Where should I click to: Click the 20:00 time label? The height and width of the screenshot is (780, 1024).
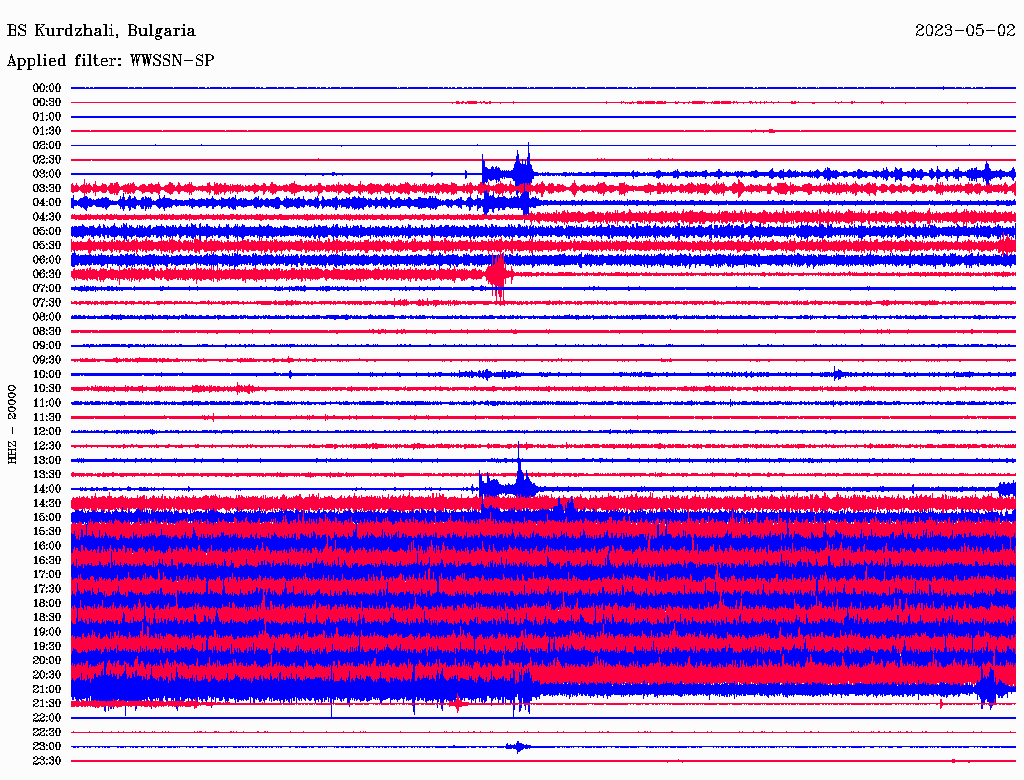(x=47, y=660)
